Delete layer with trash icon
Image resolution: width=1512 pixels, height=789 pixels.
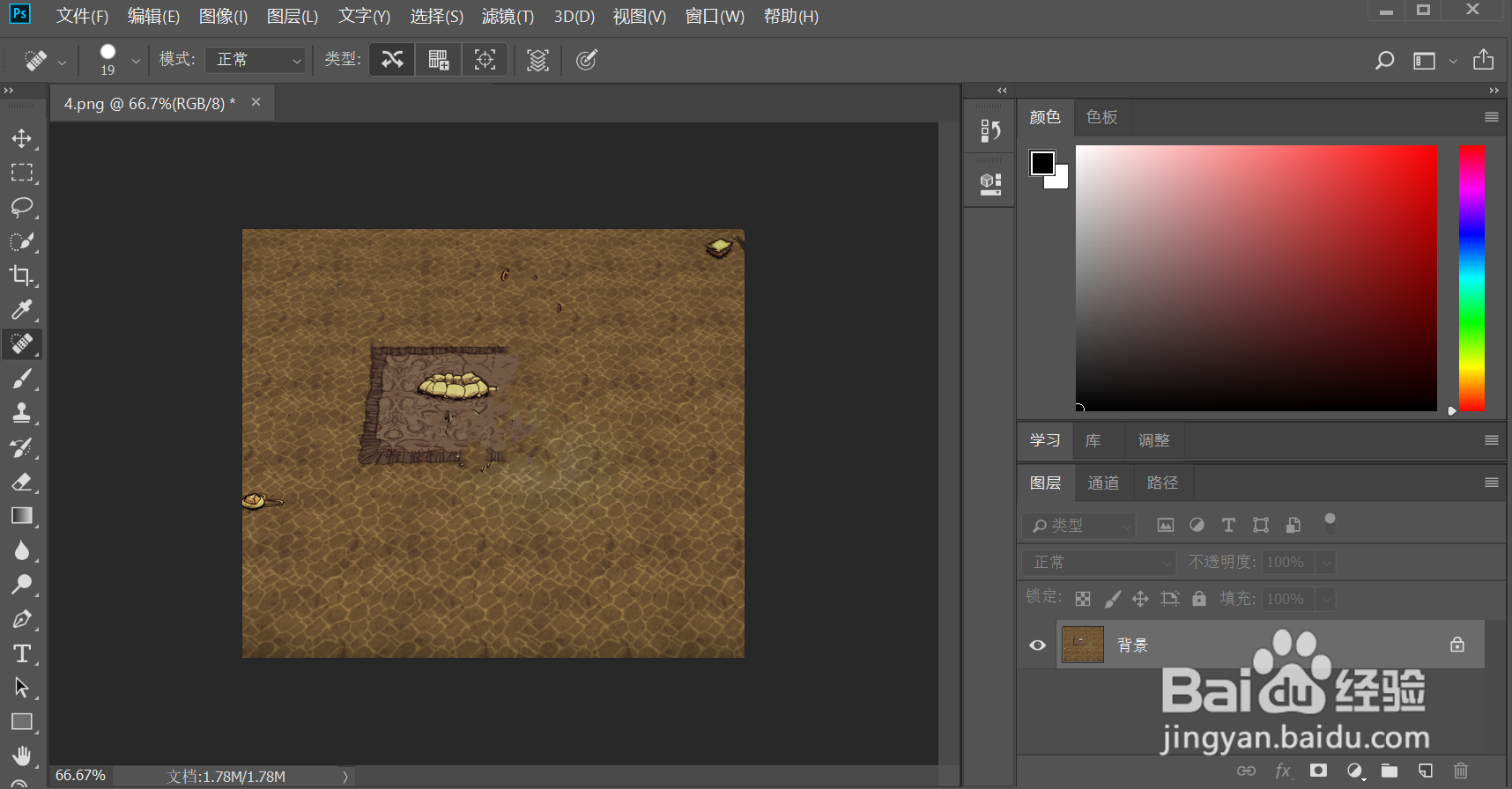pyautogui.click(x=1461, y=771)
